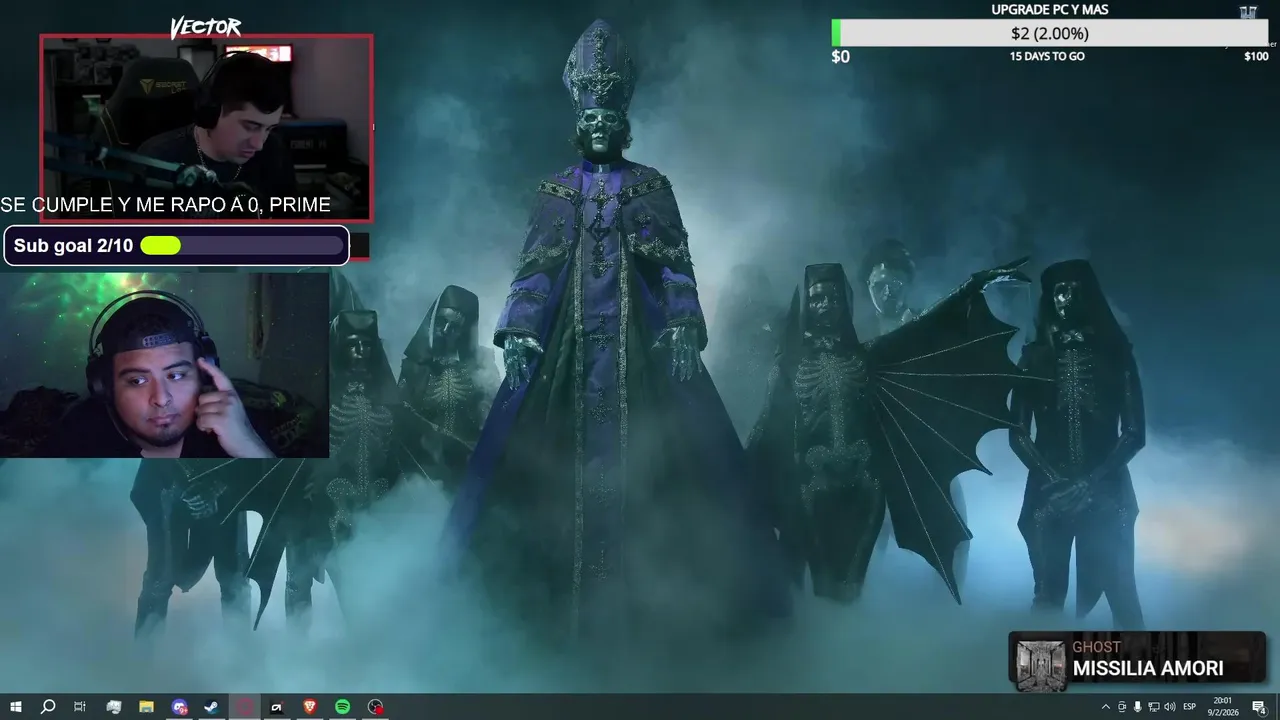Click the scrolling SE CUMPLE Y ME RAPO text
This screenshot has width=1280, height=720.
(165, 205)
